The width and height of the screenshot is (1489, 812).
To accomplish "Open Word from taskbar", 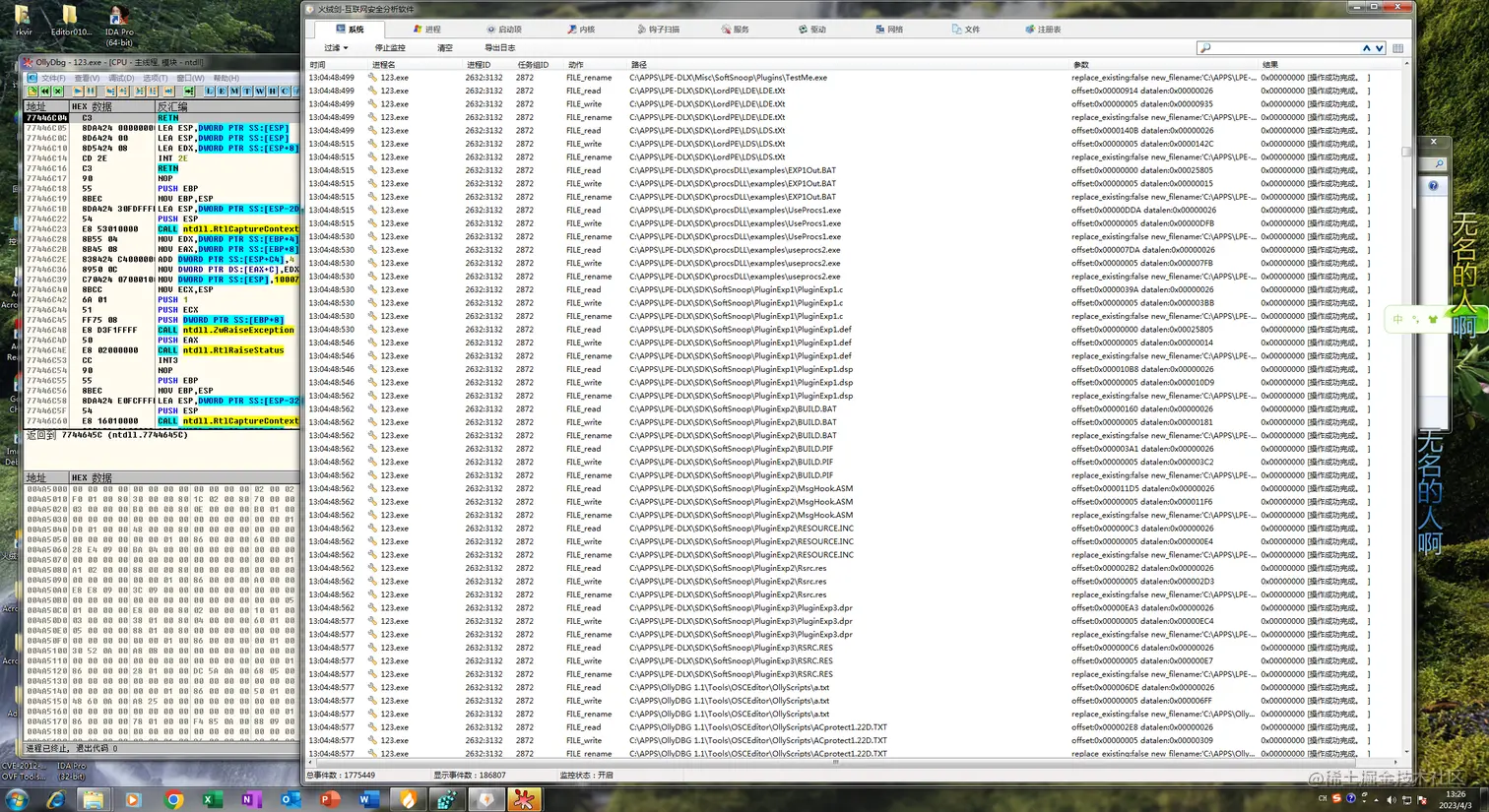I will pos(367,799).
